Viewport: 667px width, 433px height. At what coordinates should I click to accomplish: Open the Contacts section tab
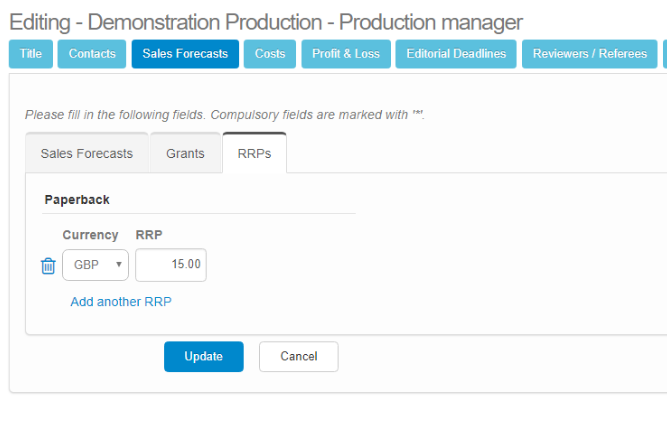pyautogui.click(x=92, y=54)
